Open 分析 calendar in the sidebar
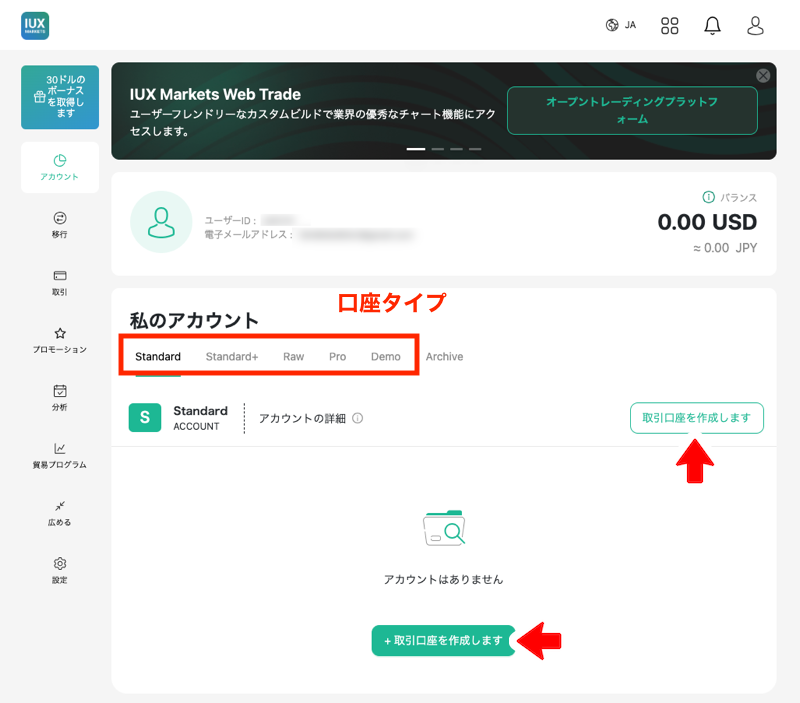Image resolution: width=800 pixels, height=703 pixels. pyautogui.click(x=60, y=398)
